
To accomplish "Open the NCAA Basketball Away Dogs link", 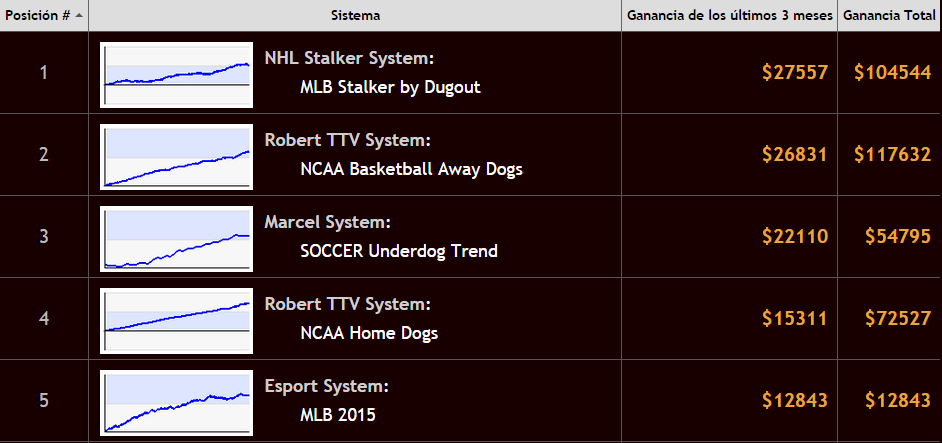I will tap(412, 169).
